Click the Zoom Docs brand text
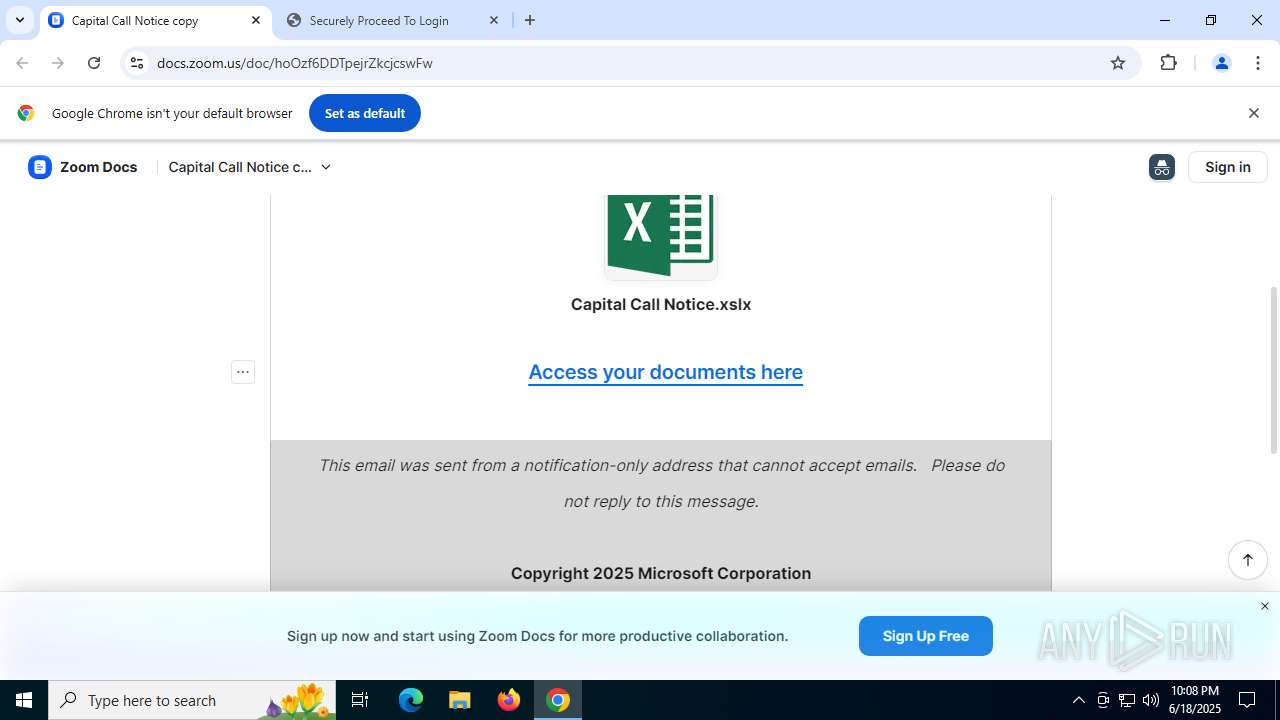The width and height of the screenshot is (1280, 720). [x=98, y=167]
